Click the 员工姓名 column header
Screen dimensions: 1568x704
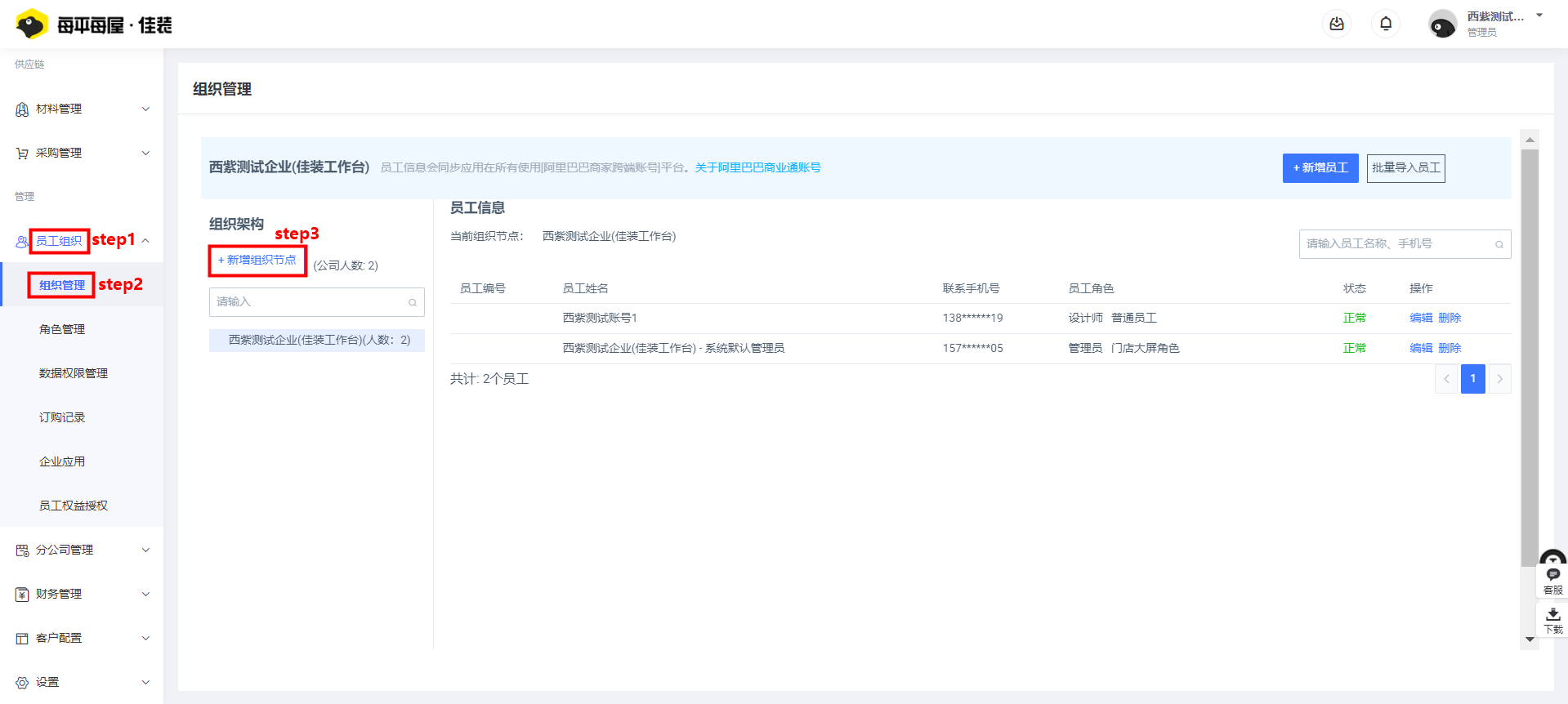pos(586,289)
